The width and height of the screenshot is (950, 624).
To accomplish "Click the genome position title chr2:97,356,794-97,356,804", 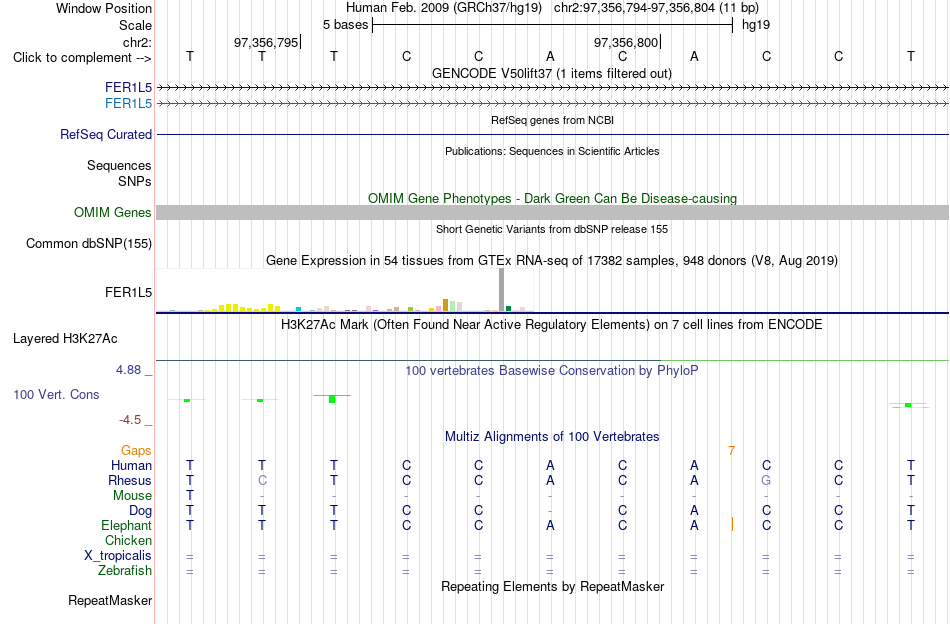I will tap(656, 8).
